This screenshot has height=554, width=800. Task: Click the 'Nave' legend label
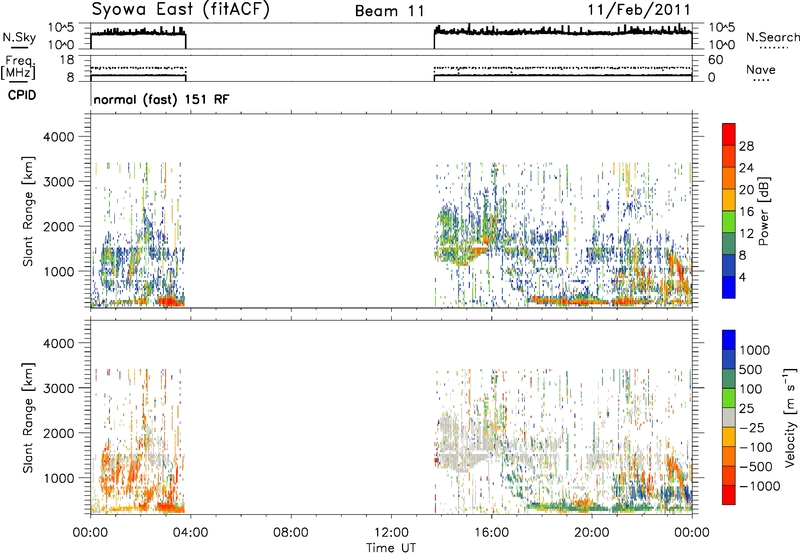click(761, 70)
